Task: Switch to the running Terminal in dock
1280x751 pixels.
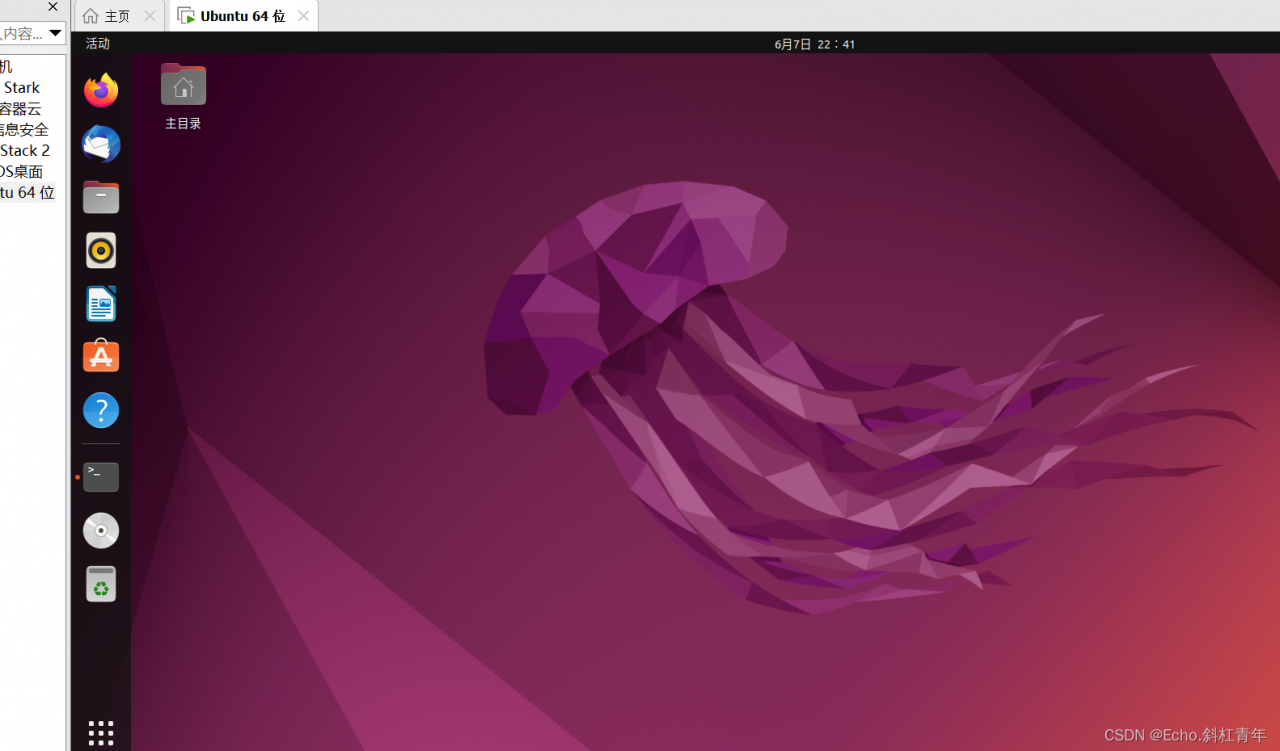Action: click(x=101, y=477)
